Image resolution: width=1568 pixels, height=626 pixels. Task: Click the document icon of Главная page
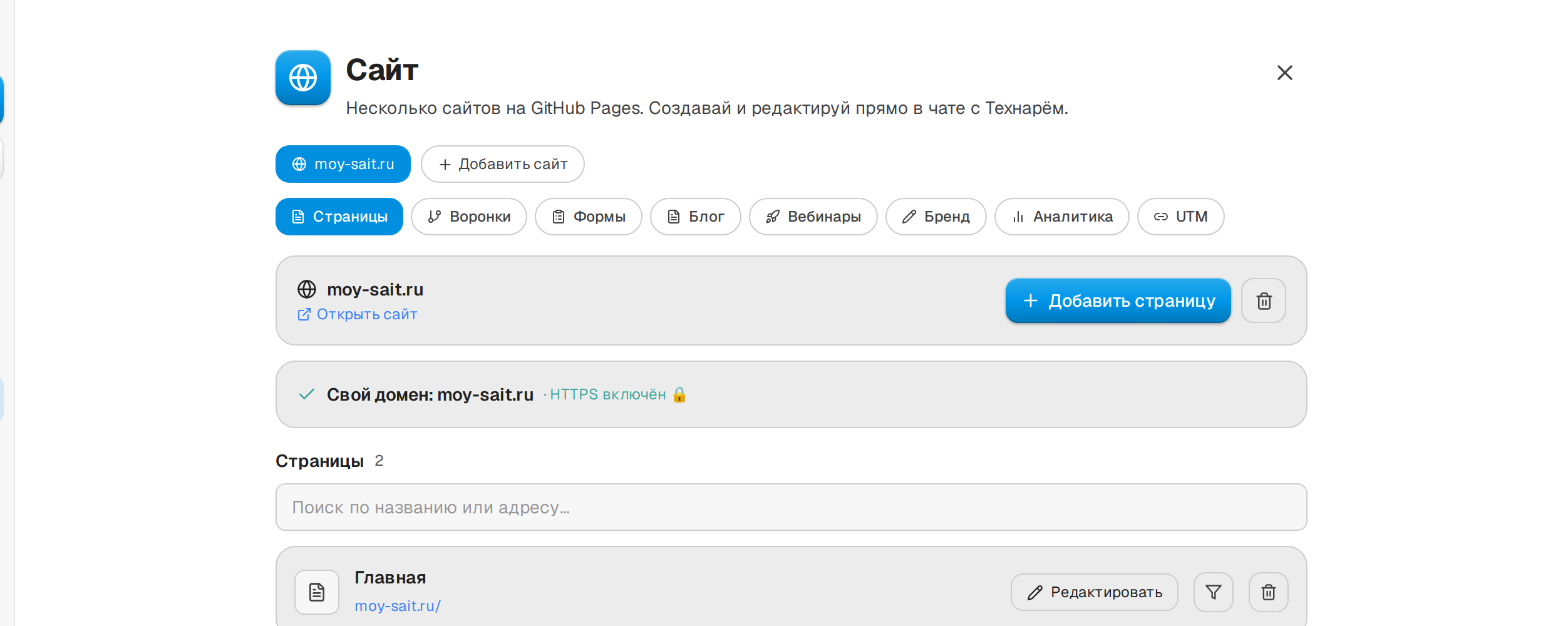click(x=317, y=592)
